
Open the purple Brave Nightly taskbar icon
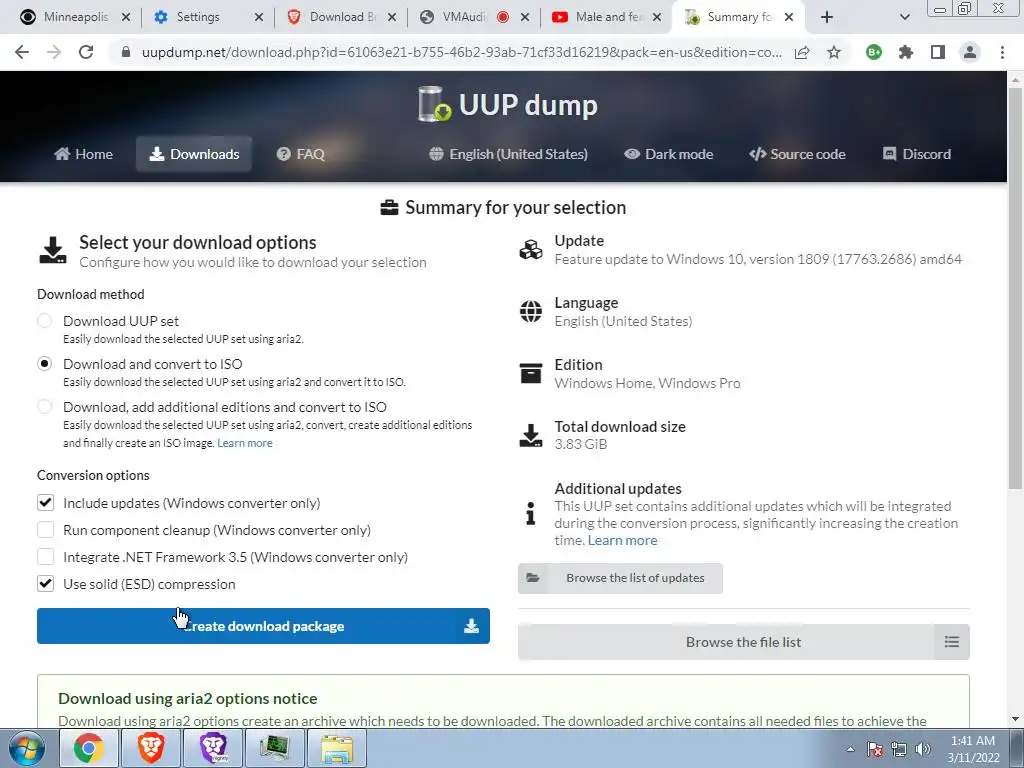point(213,748)
